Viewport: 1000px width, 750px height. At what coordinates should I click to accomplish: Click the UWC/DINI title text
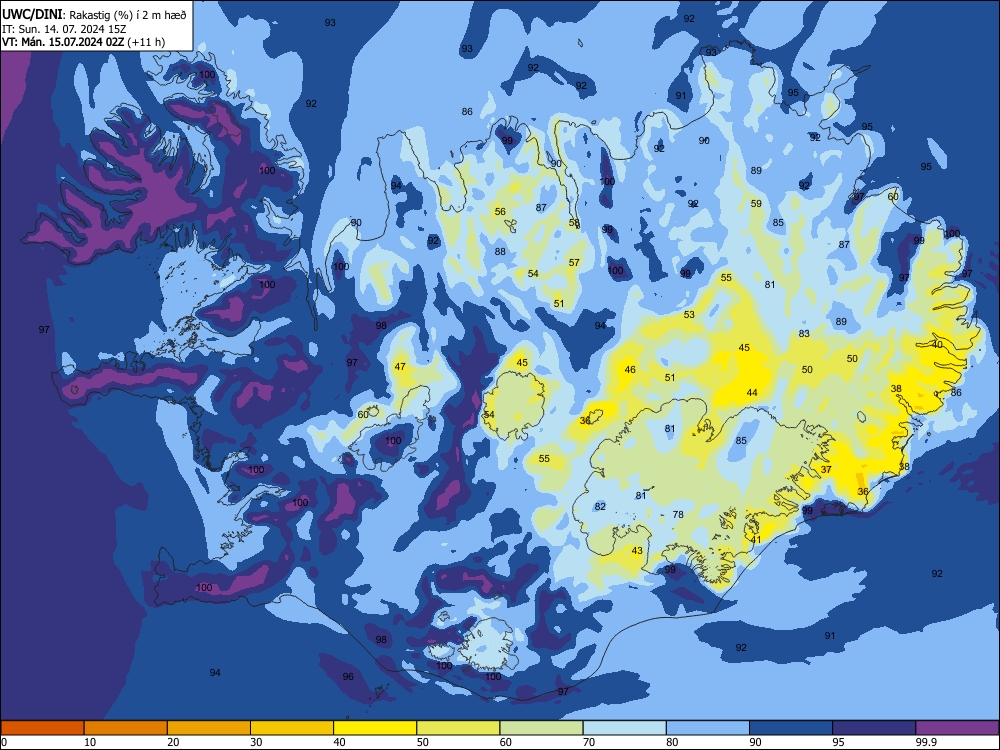coord(33,15)
